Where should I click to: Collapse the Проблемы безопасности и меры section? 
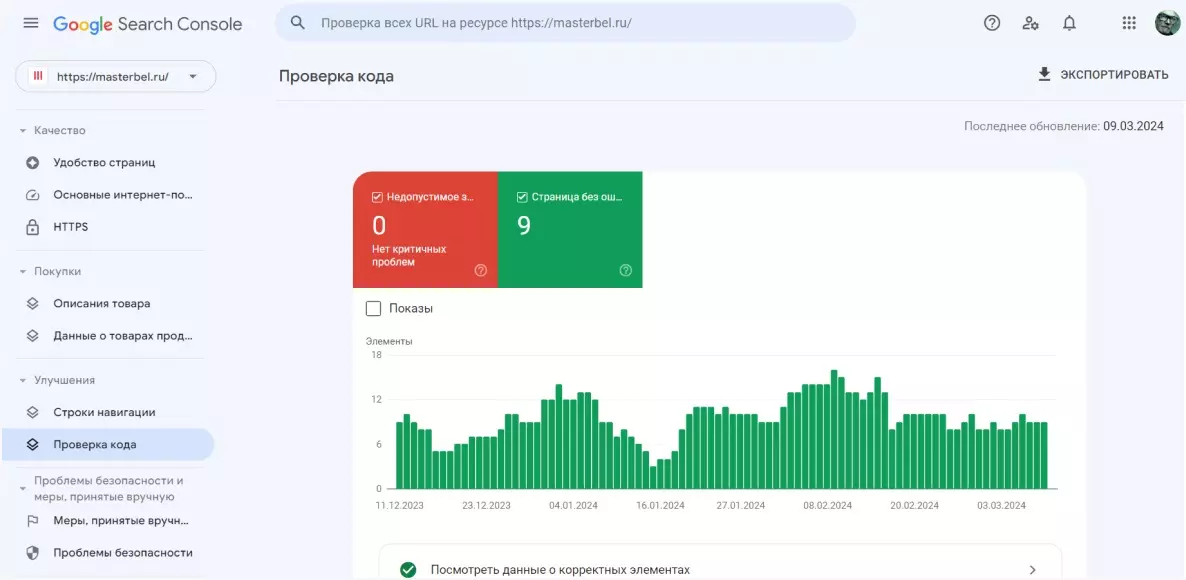(23, 489)
